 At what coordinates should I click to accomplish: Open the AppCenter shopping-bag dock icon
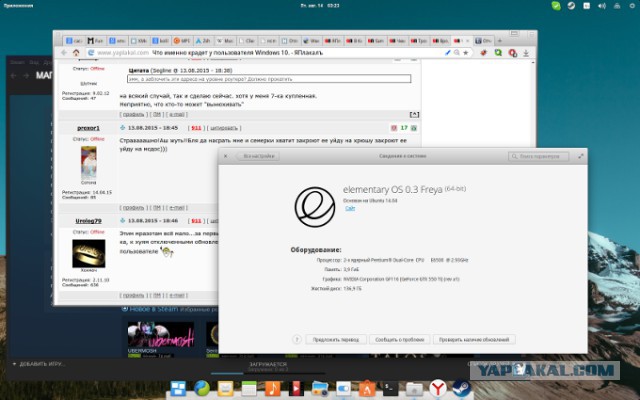click(x=367, y=388)
